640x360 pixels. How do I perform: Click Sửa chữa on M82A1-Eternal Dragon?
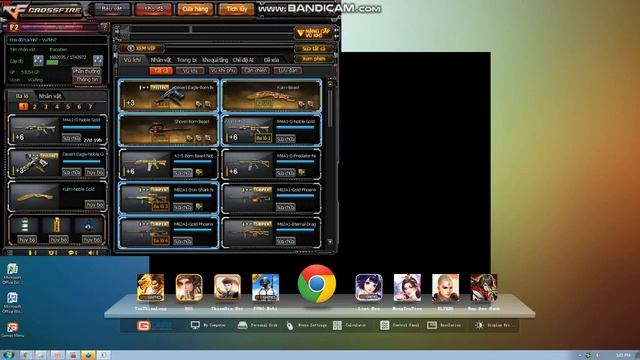tap(285, 242)
